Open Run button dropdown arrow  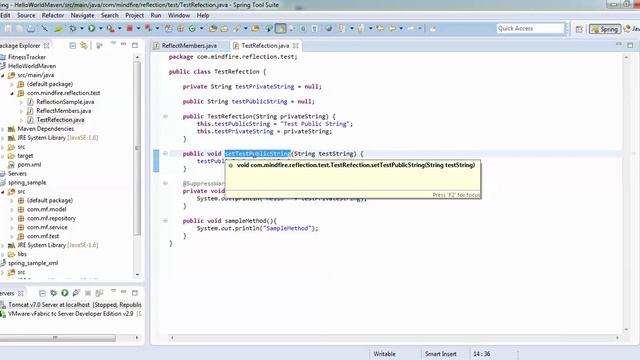point(100,28)
